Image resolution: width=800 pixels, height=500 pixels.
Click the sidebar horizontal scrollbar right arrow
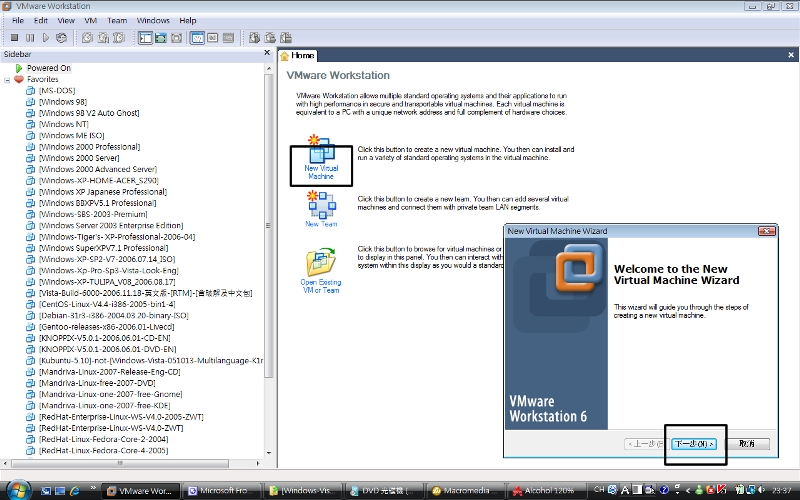[258, 463]
